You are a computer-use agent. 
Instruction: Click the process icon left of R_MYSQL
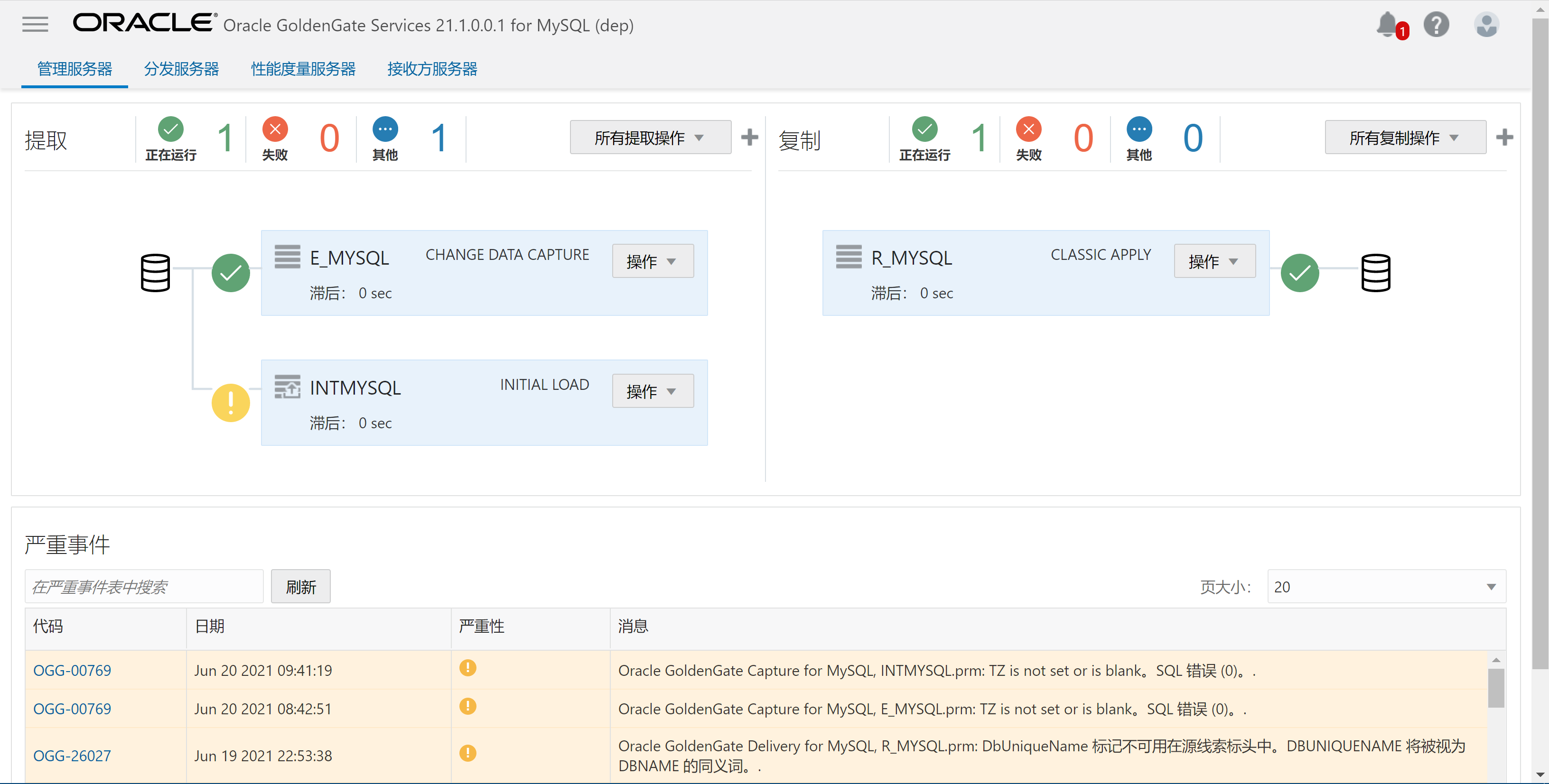point(849,257)
